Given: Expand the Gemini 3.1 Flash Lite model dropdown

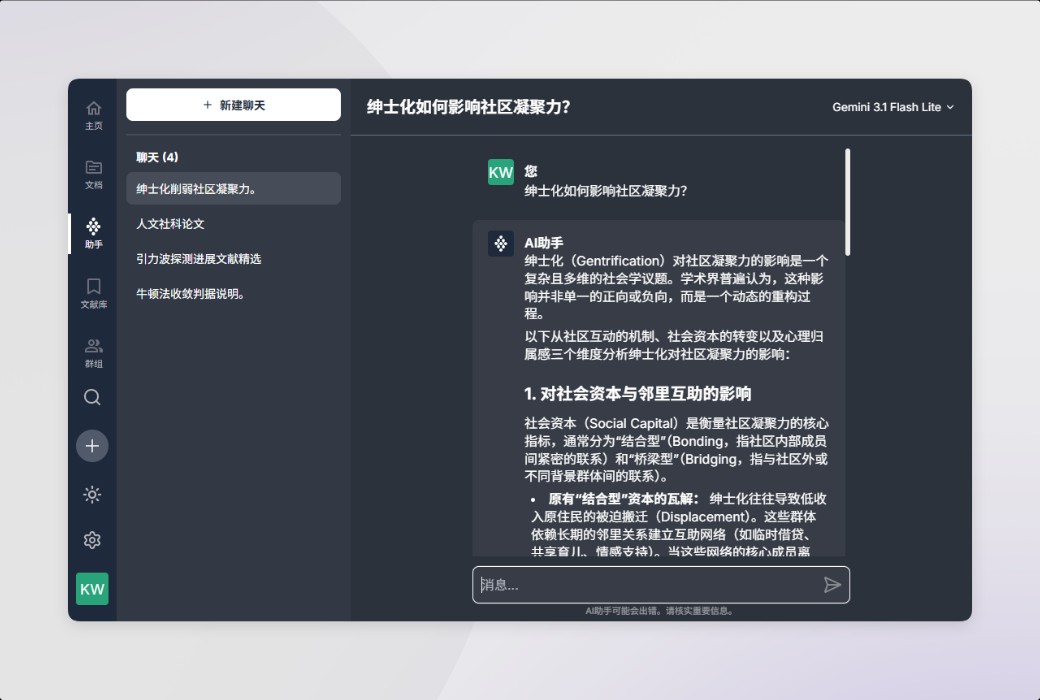Looking at the screenshot, I should click(893, 107).
